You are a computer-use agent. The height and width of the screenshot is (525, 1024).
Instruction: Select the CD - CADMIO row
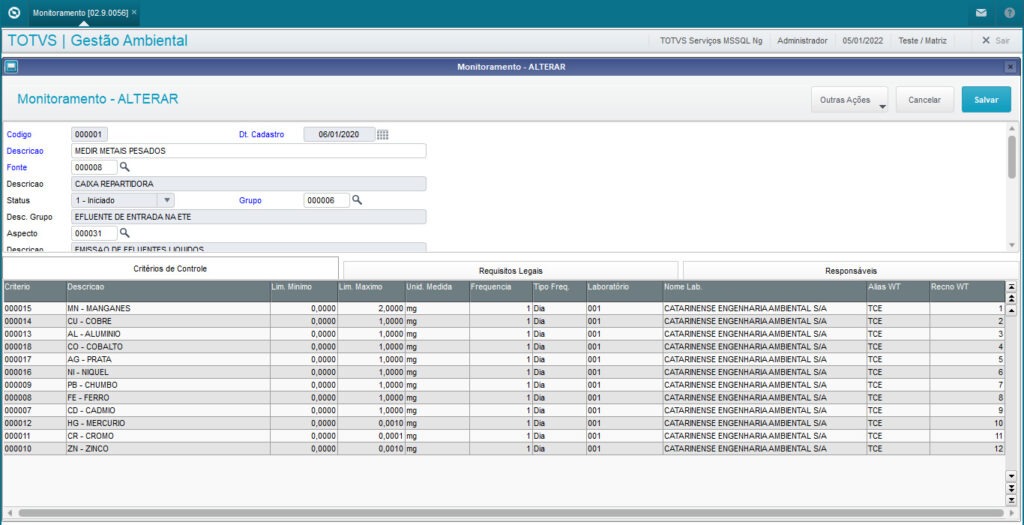coord(504,410)
